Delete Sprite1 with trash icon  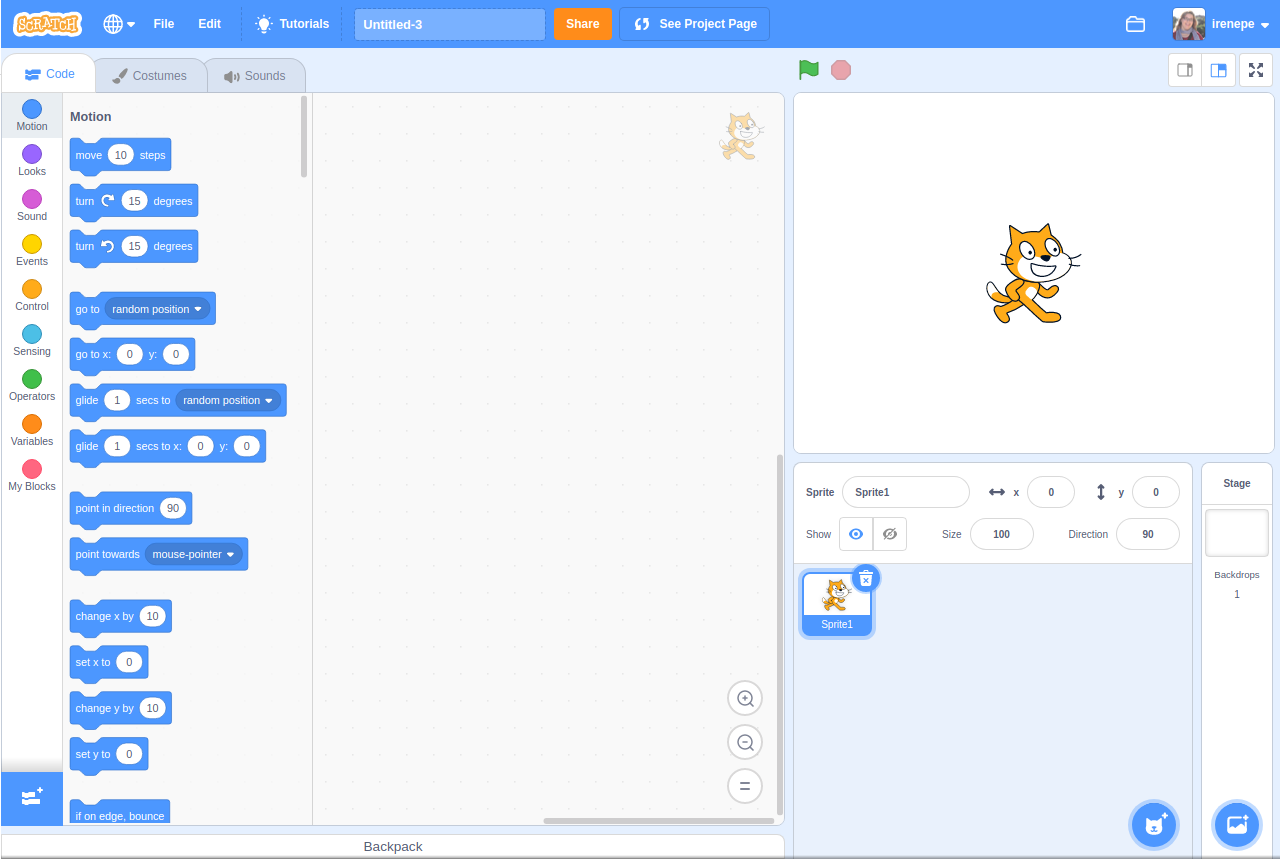[x=866, y=578]
